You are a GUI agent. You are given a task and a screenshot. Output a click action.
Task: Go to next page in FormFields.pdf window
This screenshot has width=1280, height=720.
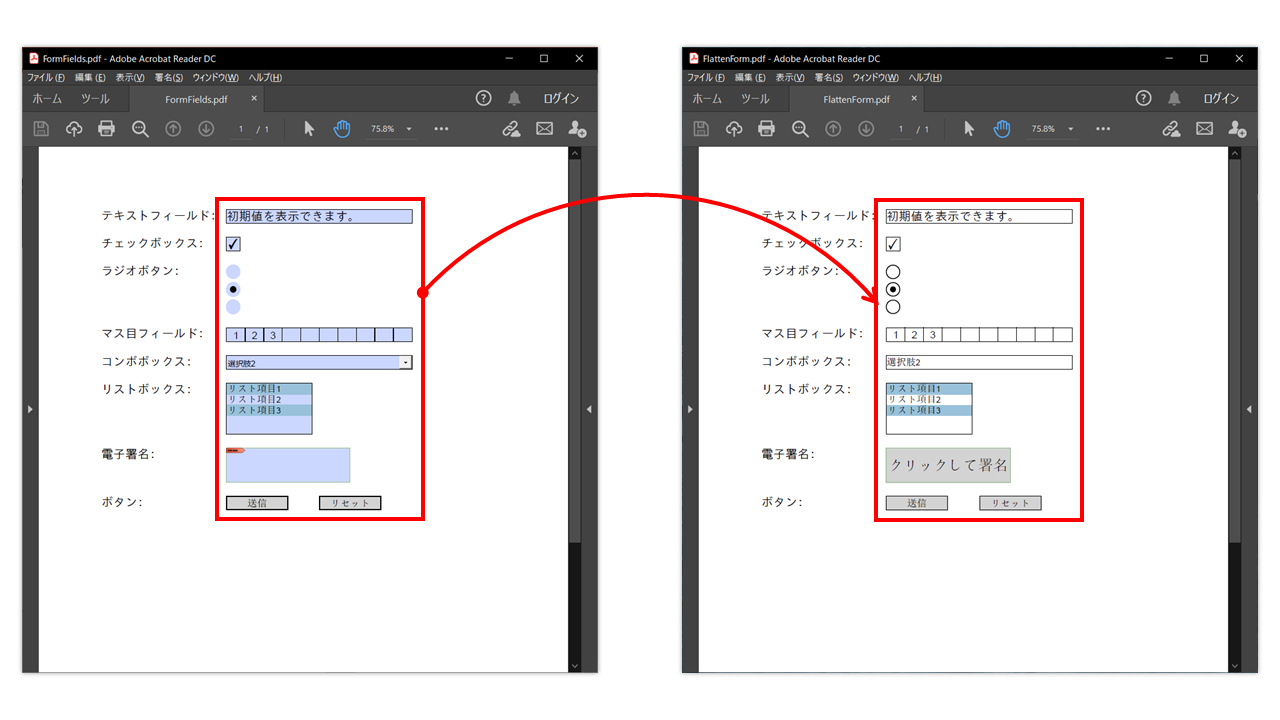pyautogui.click(x=206, y=129)
